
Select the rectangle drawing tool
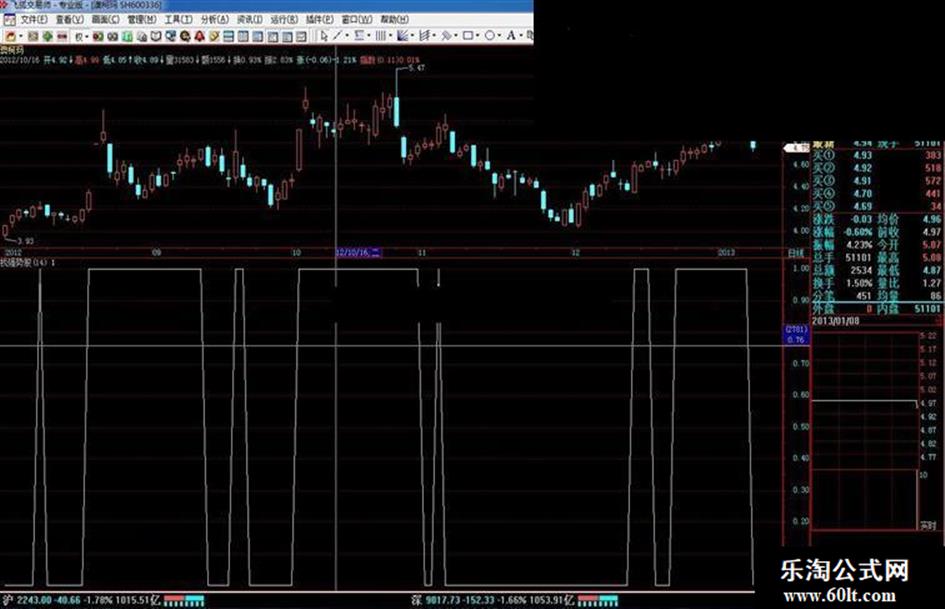pos(468,36)
